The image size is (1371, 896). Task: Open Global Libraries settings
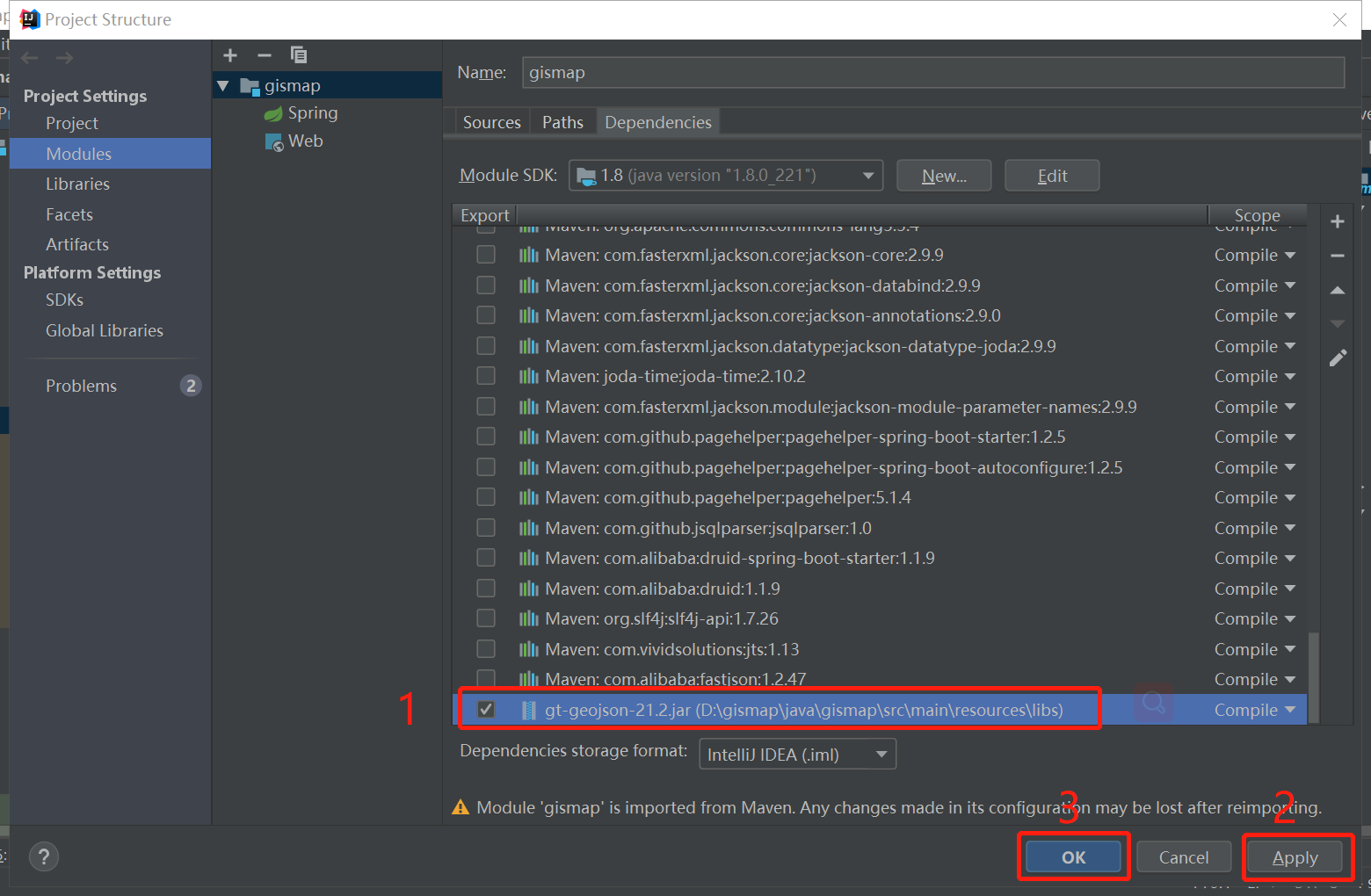(105, 330)
